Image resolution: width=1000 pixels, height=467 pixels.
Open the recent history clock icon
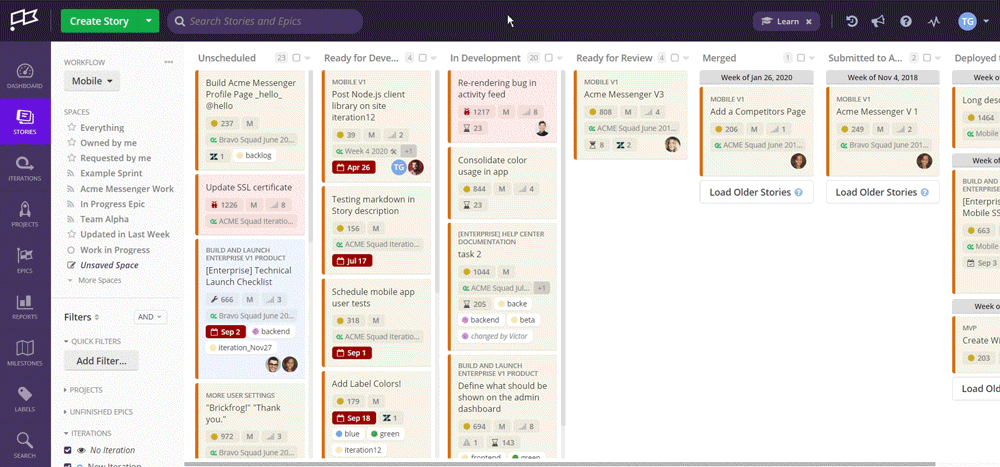[x=852, y=21]
